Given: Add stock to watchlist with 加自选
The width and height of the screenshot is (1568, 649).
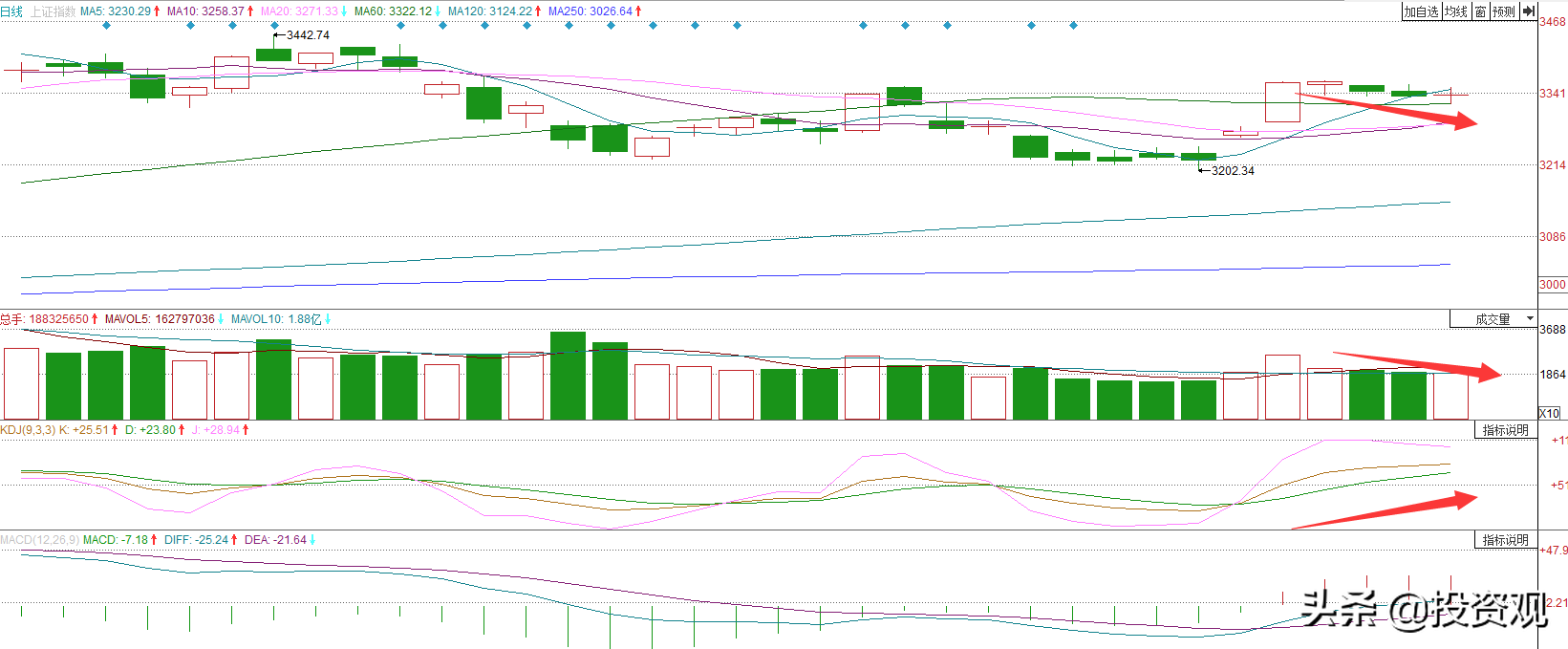Looking at the screenshot, I should (1421, 11).
